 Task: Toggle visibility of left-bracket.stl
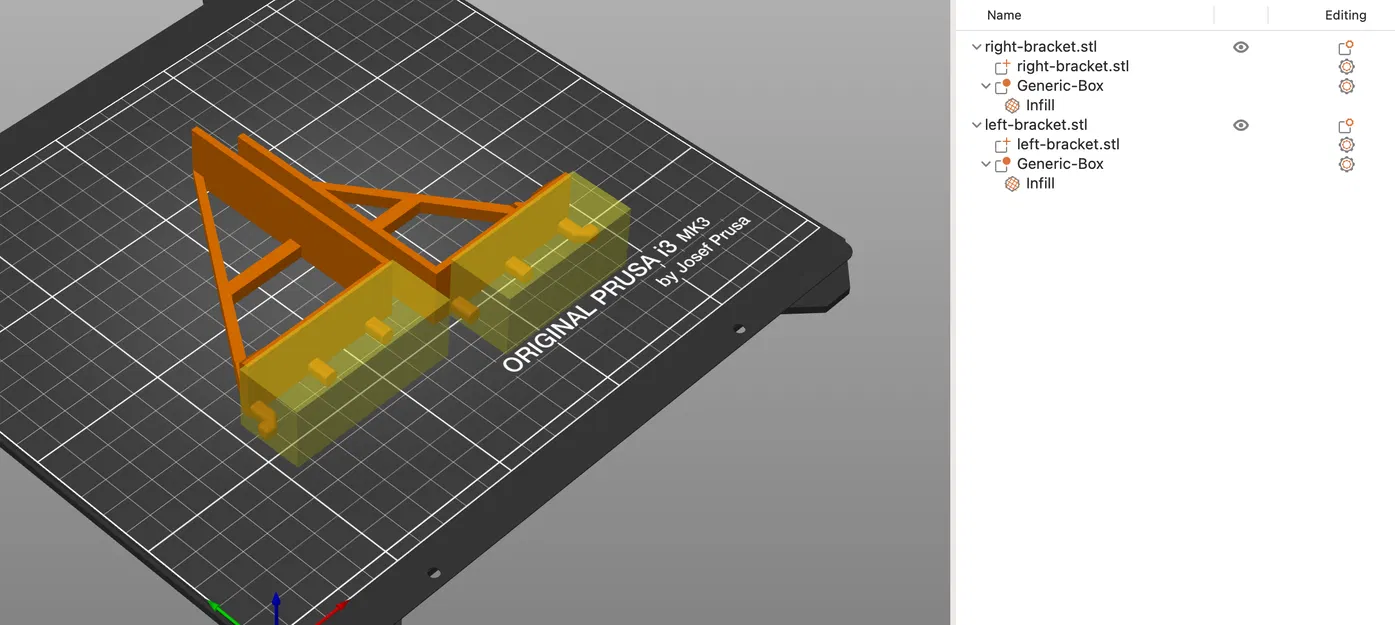point(1241,125)
